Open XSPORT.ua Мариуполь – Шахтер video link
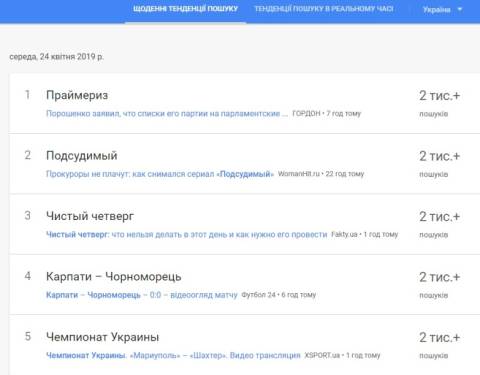The width and height of the screenshot is (480, 375). point(173,355)
